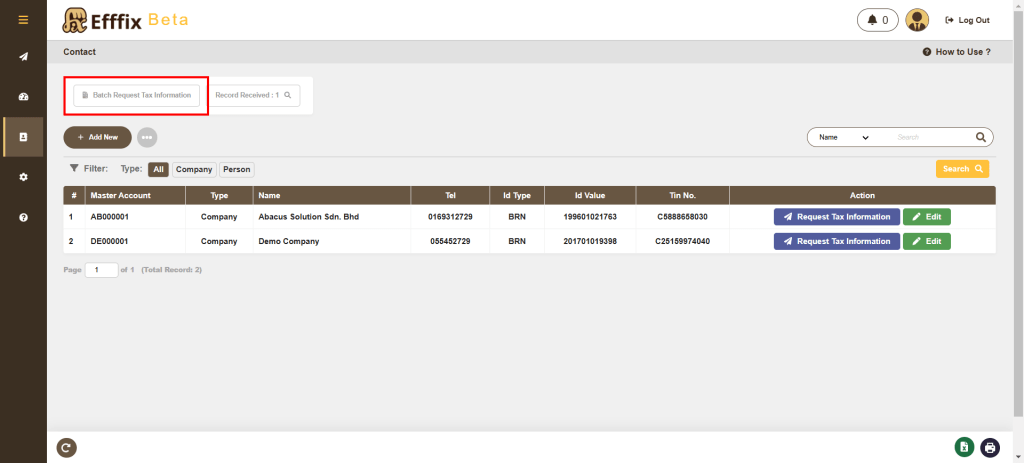Expand more options ellipsis button
1024x463 pixels.
pyautogui.click(x=147, y=137)
